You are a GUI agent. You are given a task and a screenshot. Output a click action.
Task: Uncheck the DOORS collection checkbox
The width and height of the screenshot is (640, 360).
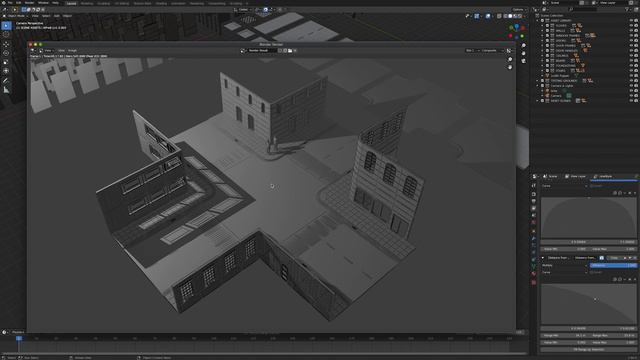pyautogui.click(x=547, y=40)
